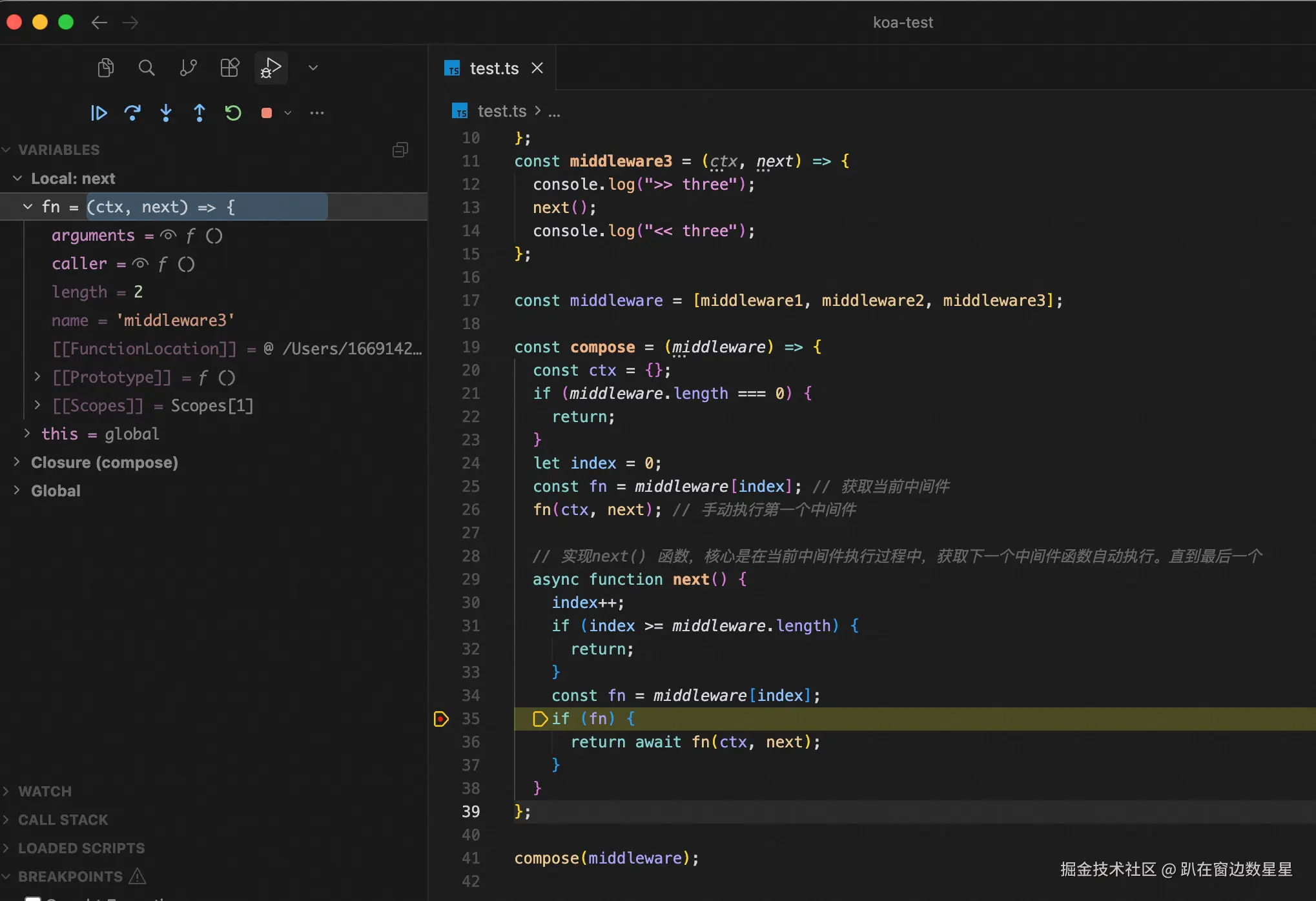Open the Explorer files icon
The height and width of the screenshot is (901, 1316).
point(106,68)
